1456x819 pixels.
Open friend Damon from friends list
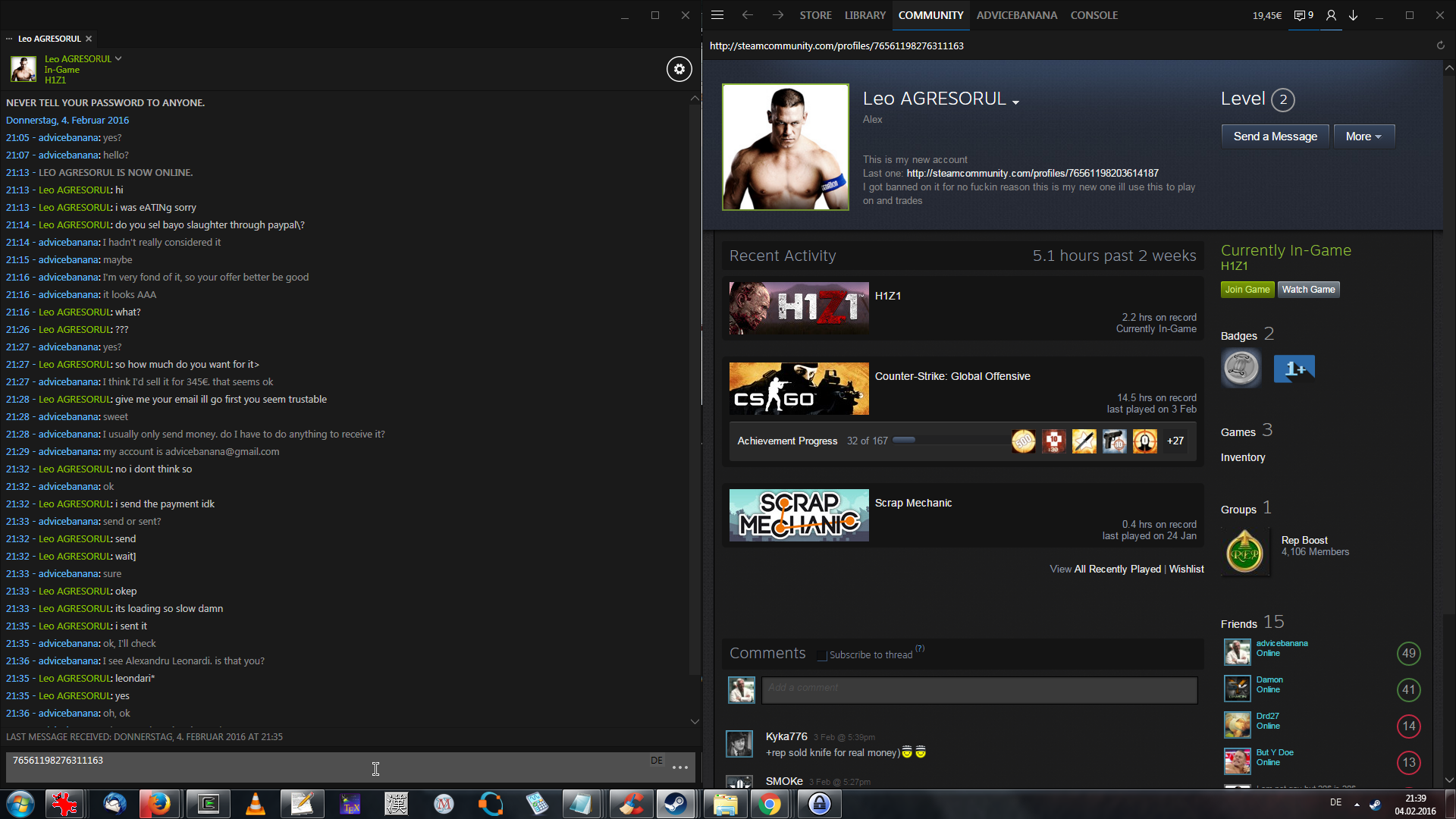pyautogui.click(x=1269, y=679)
